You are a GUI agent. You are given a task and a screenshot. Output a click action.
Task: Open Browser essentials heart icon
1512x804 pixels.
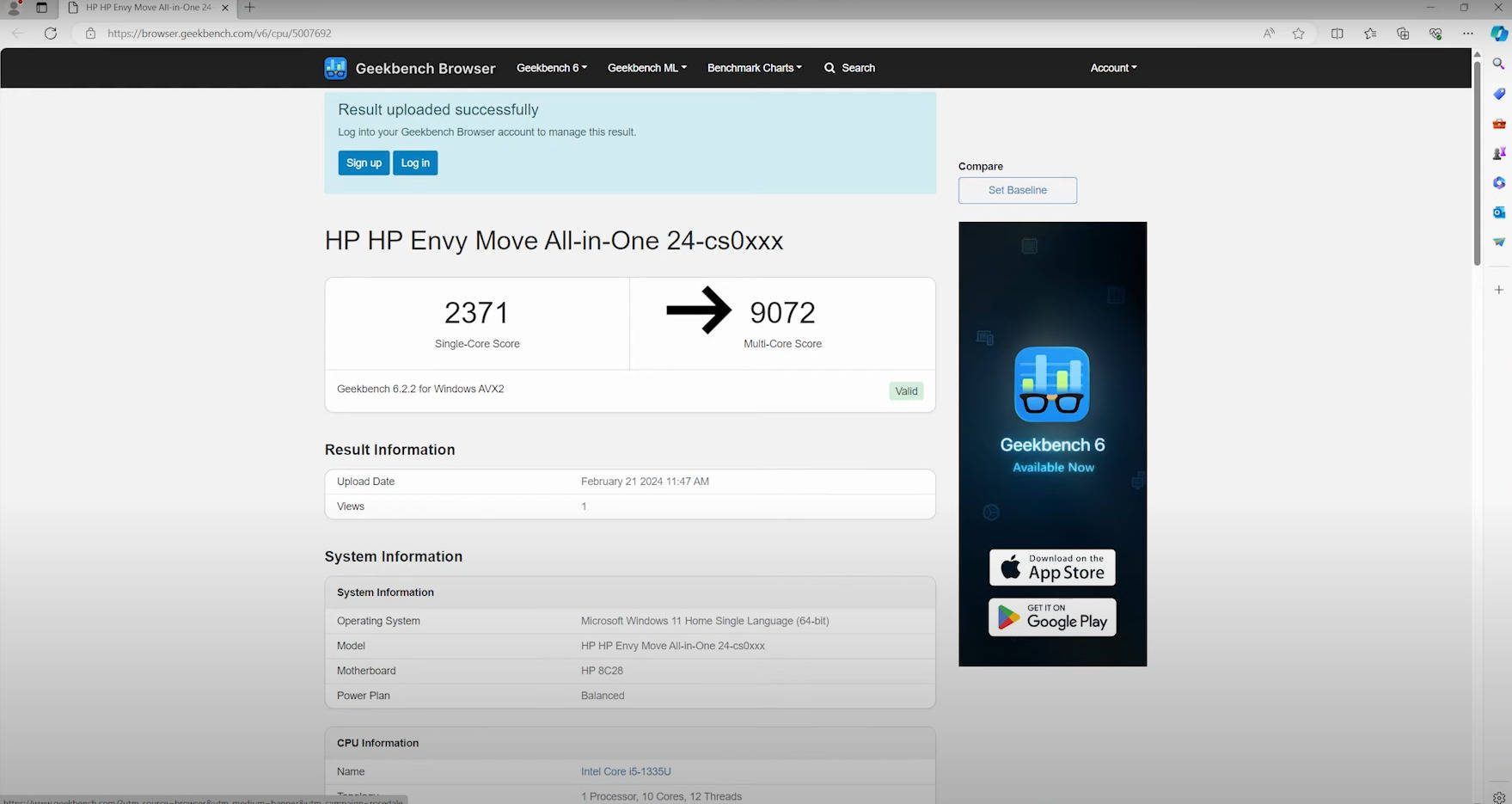click(x=1435, y=34)
